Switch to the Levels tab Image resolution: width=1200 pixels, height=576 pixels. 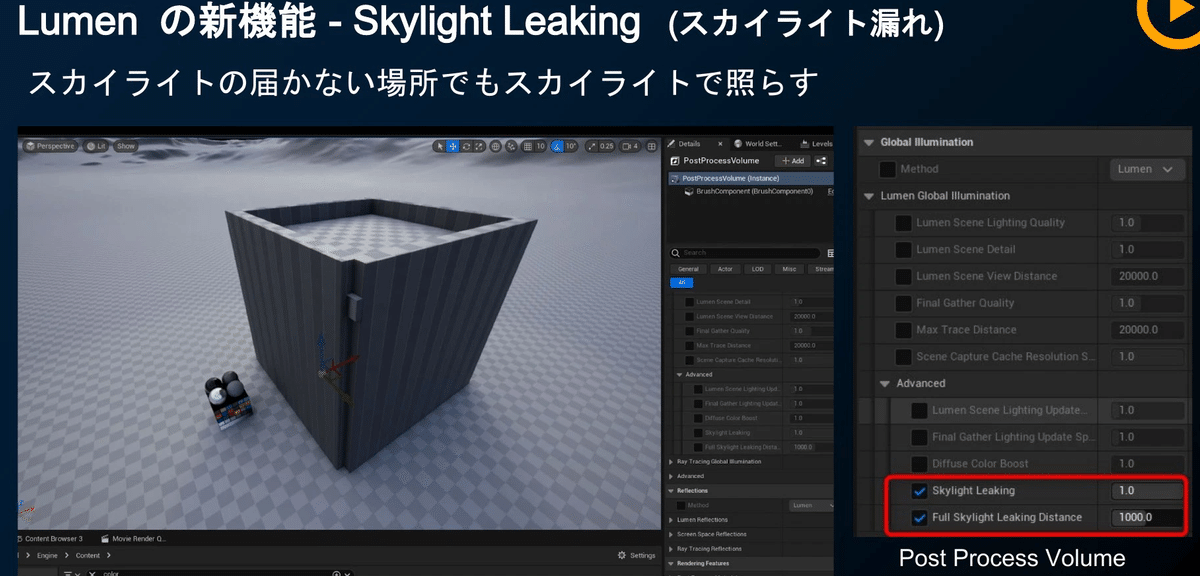coord(816,144)
